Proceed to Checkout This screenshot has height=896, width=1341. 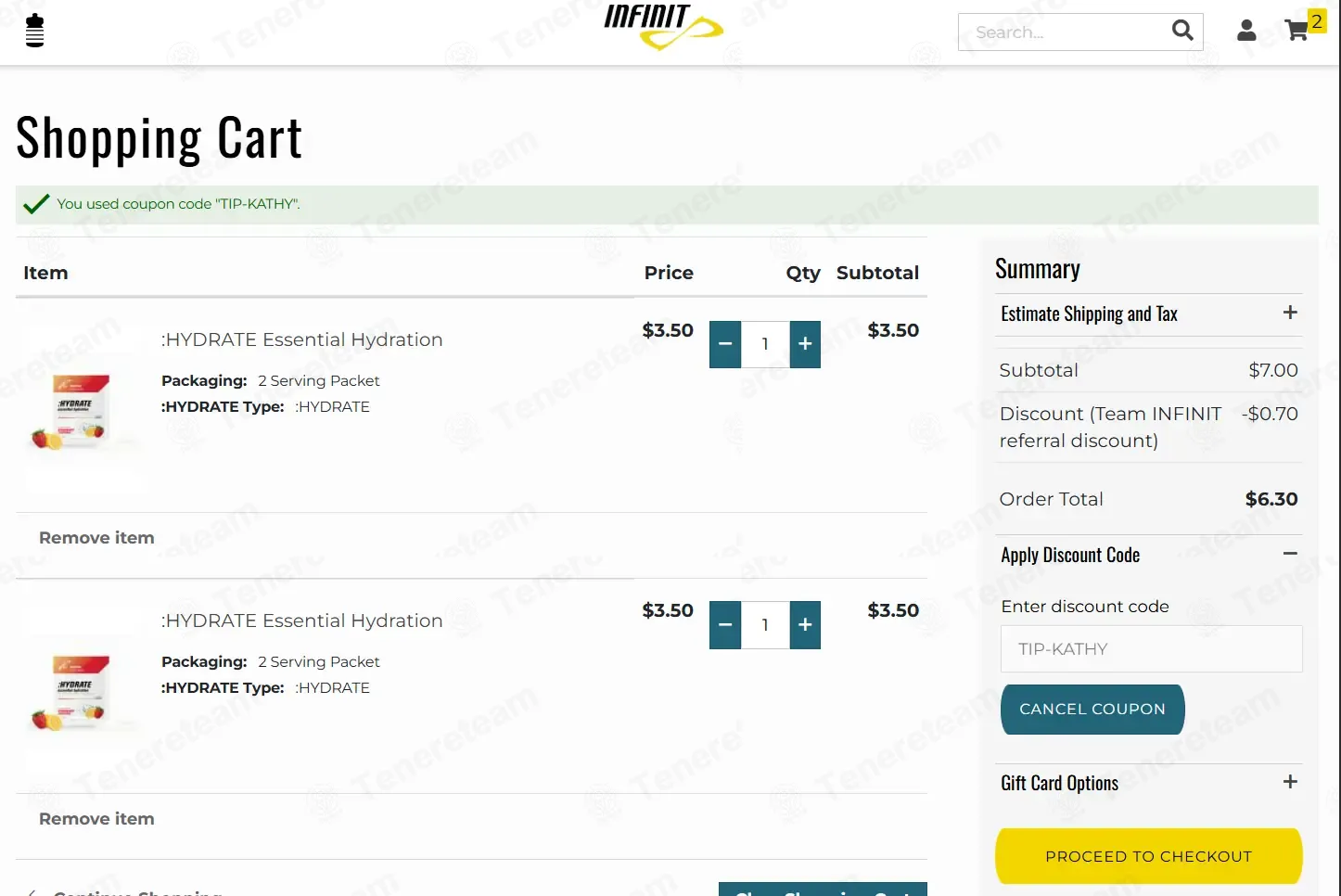coord(1149,856)
